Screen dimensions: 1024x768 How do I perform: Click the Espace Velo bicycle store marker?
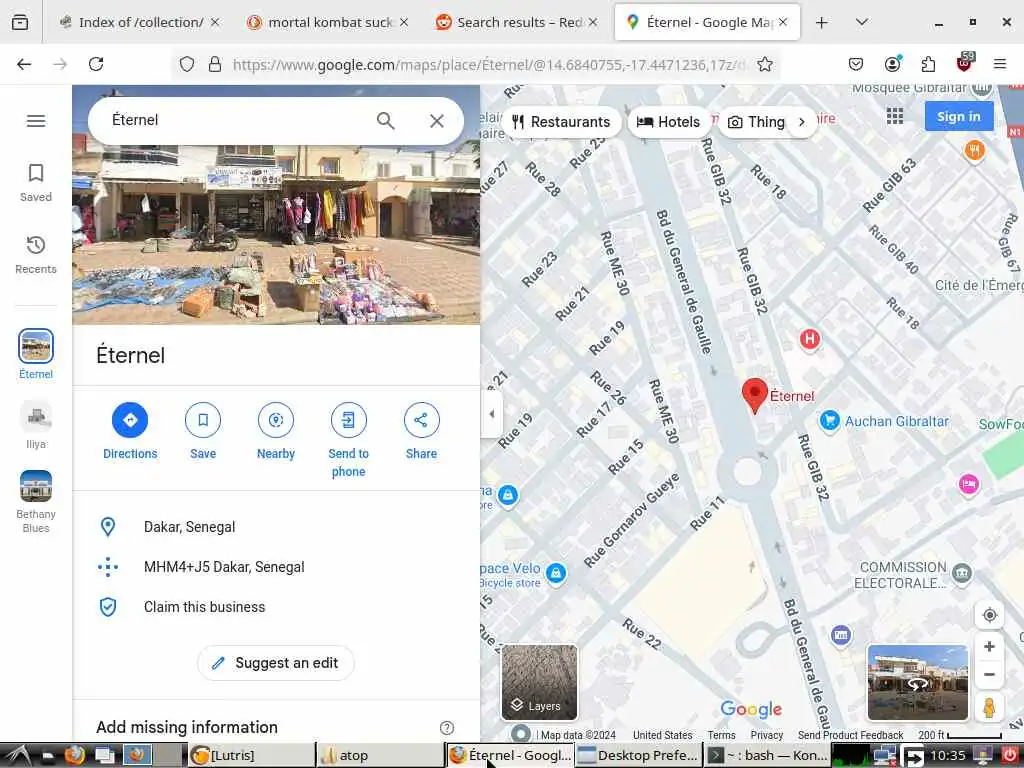(x=556, y=573)
